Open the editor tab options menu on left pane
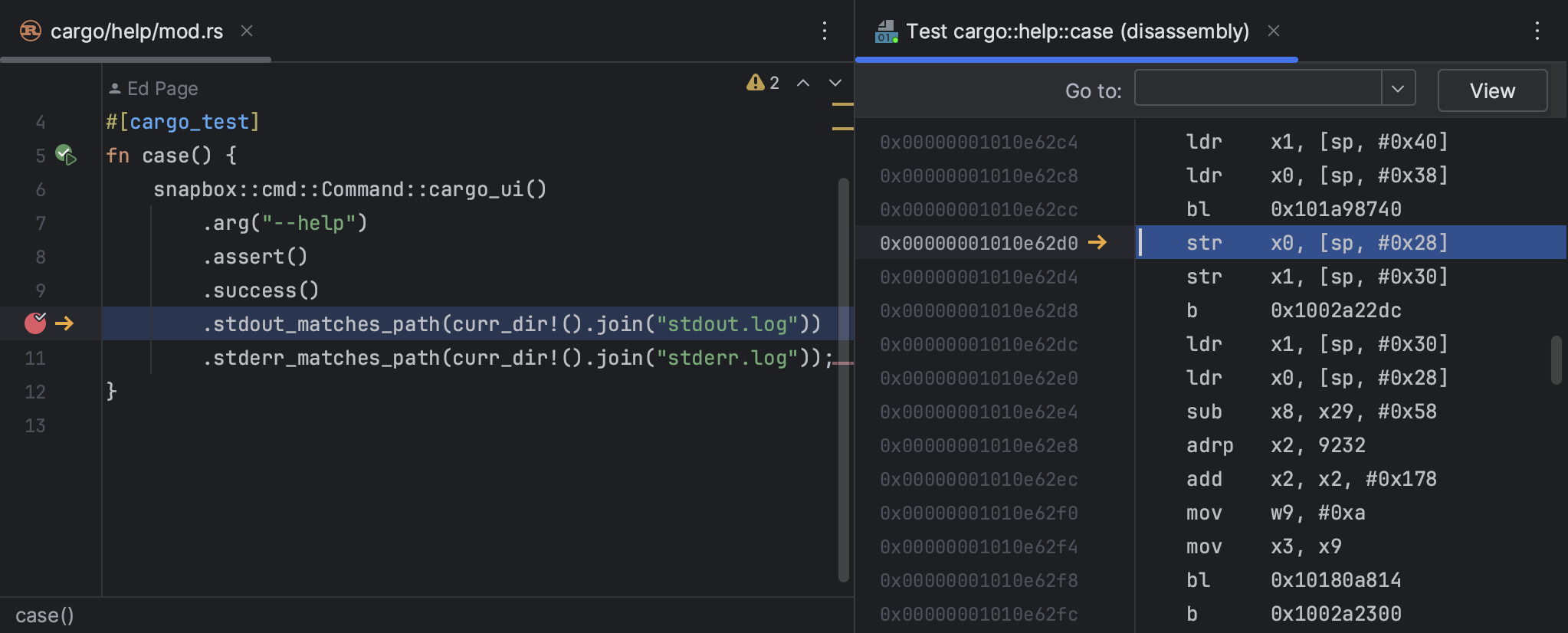 pyautogui.click(x=825, y=31)
